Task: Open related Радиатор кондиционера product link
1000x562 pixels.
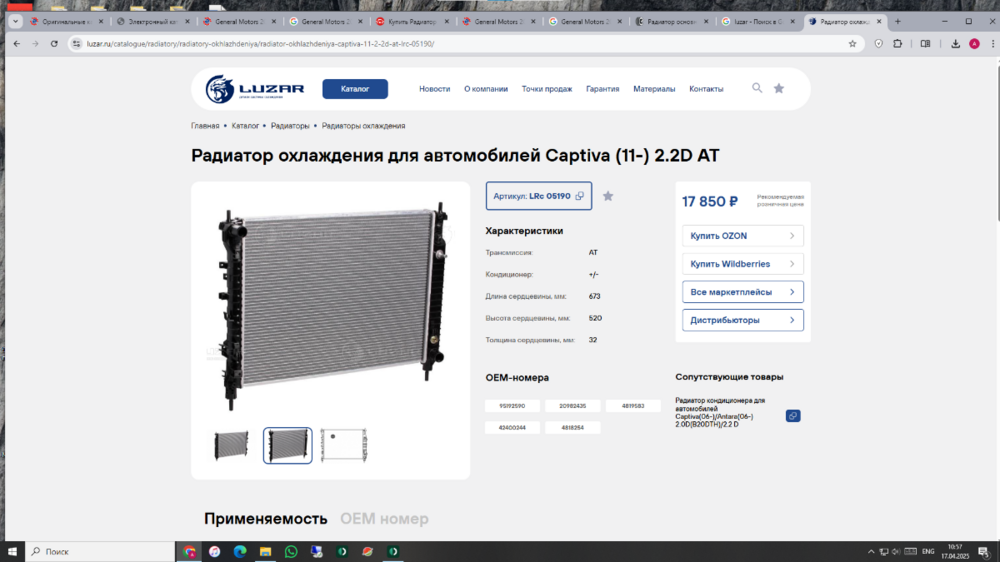Action: click(x=720, y=412)
